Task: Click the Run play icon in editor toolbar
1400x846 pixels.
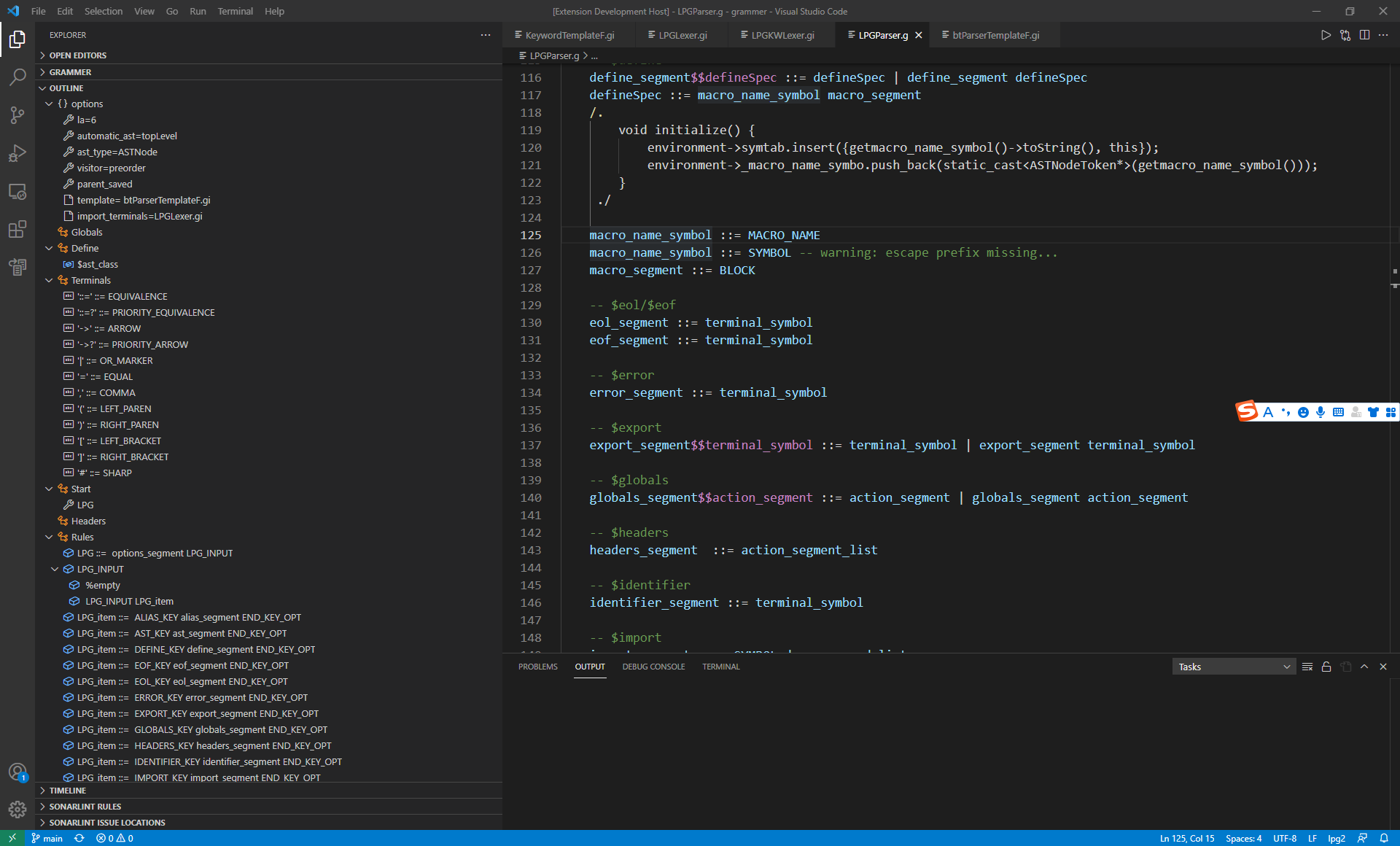Action: coord(1326,35)
